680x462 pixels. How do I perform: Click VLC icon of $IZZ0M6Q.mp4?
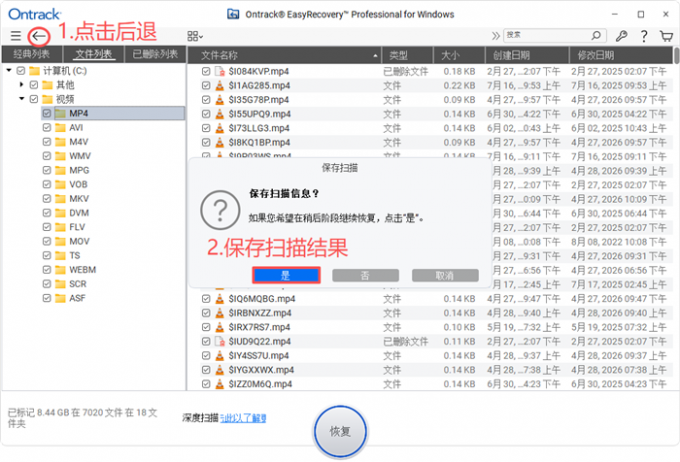[220, 384]
